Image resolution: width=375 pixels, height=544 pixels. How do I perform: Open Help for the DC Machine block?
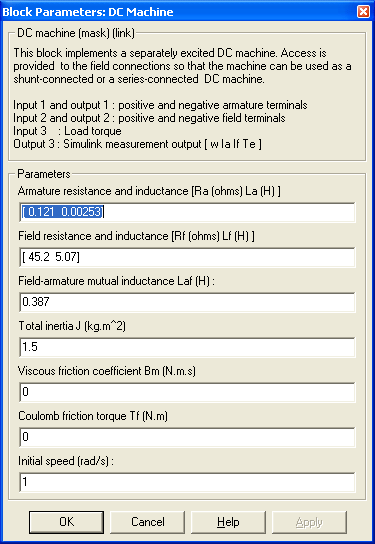click(x=228, y=522)
